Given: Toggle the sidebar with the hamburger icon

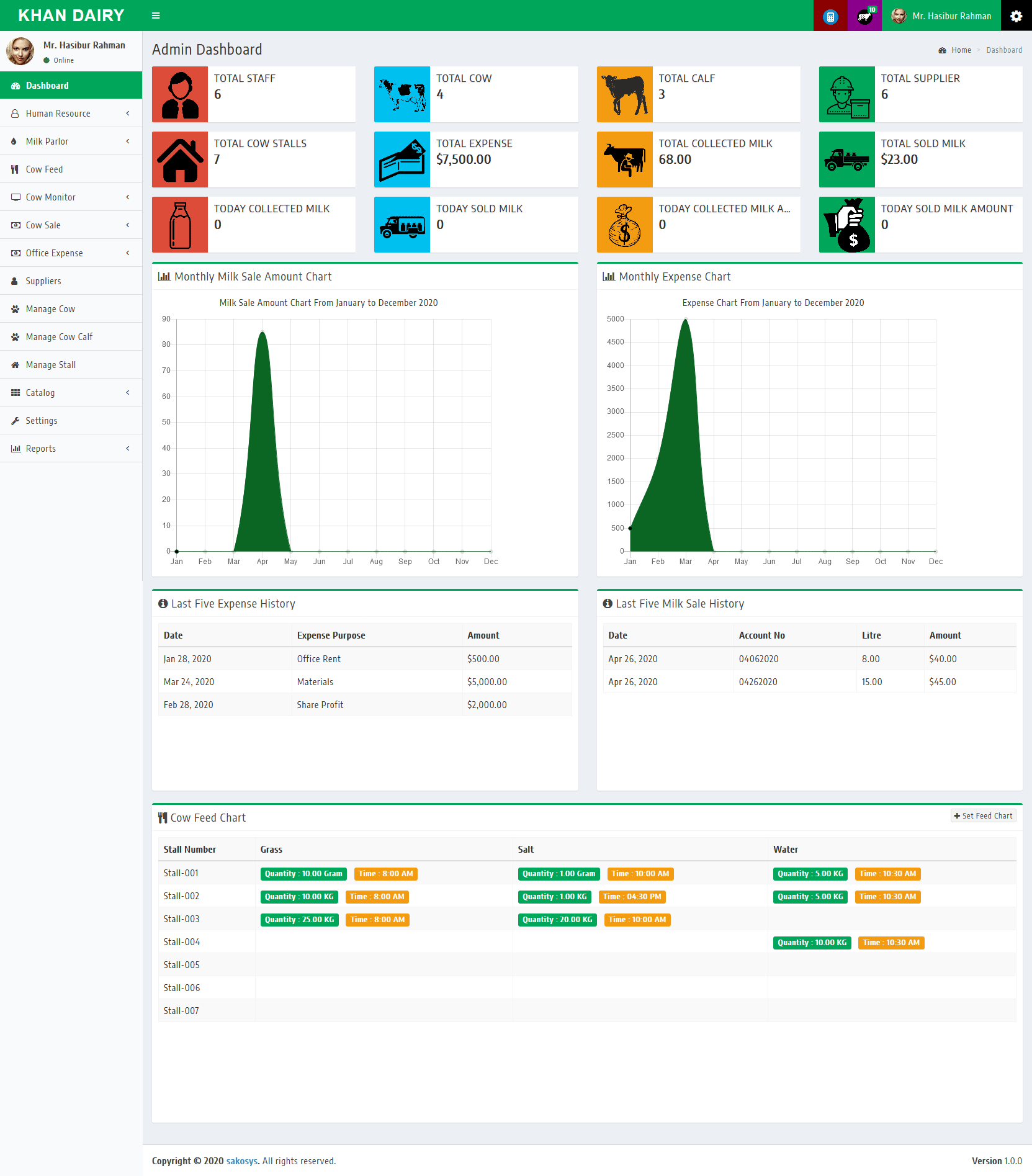Looking at the screenshot, I should pyautogui.click(x=156, y=16).
